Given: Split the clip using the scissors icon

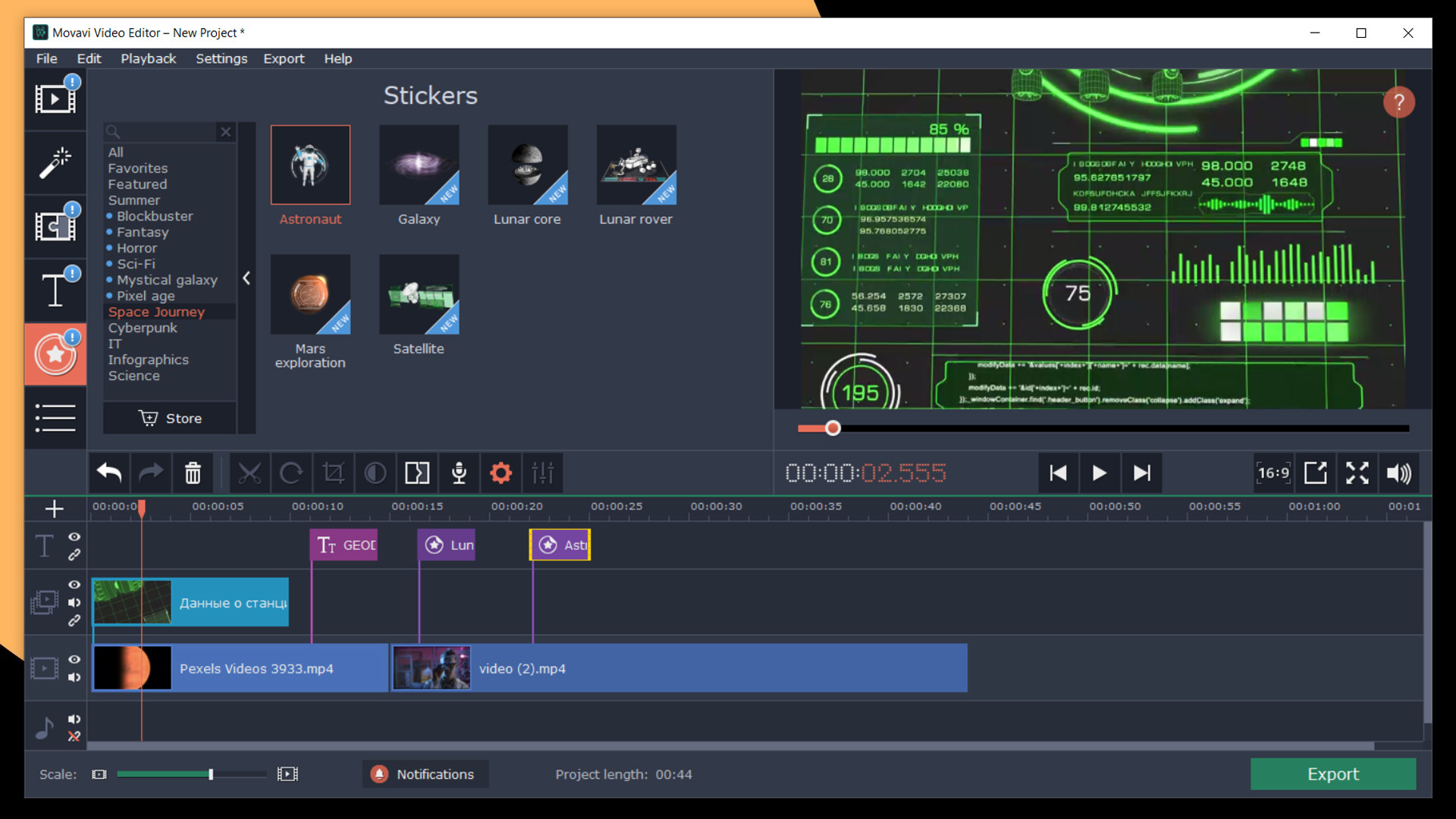Looking at the screenshot, I should [251, 472].
